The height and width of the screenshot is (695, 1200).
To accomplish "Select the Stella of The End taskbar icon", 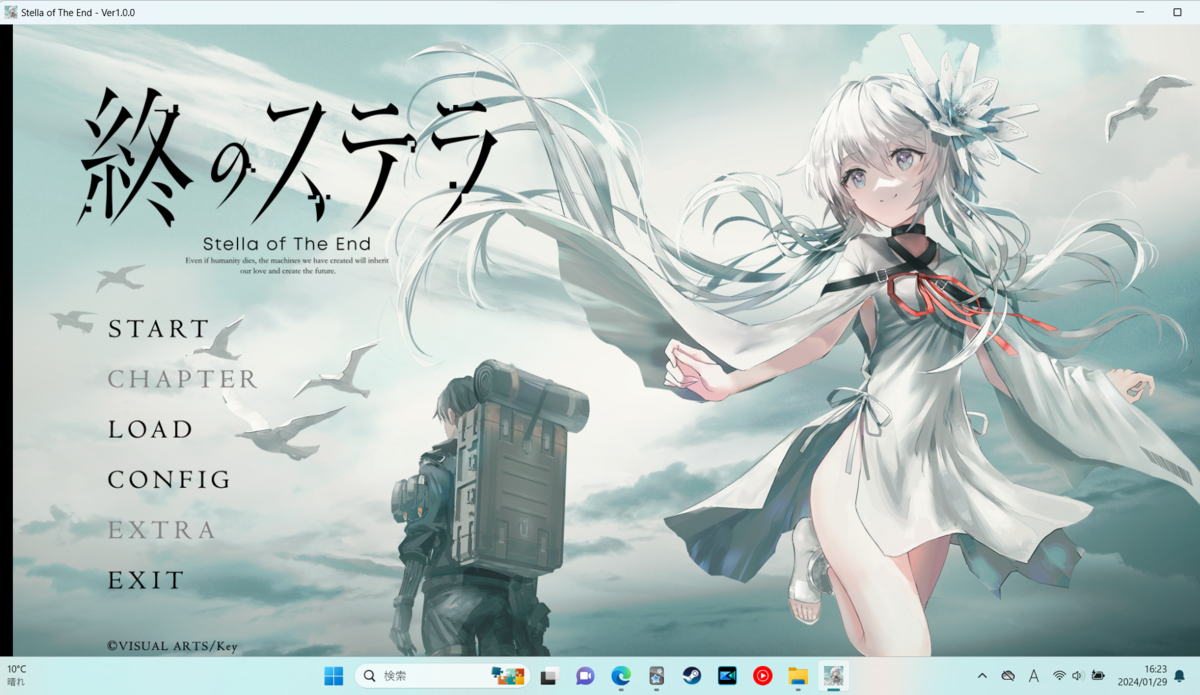I will tap(833, 676).
